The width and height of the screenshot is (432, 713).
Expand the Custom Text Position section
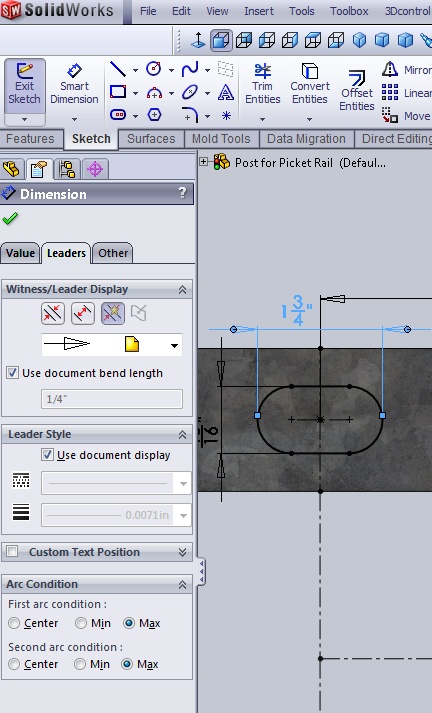(182, 552)
